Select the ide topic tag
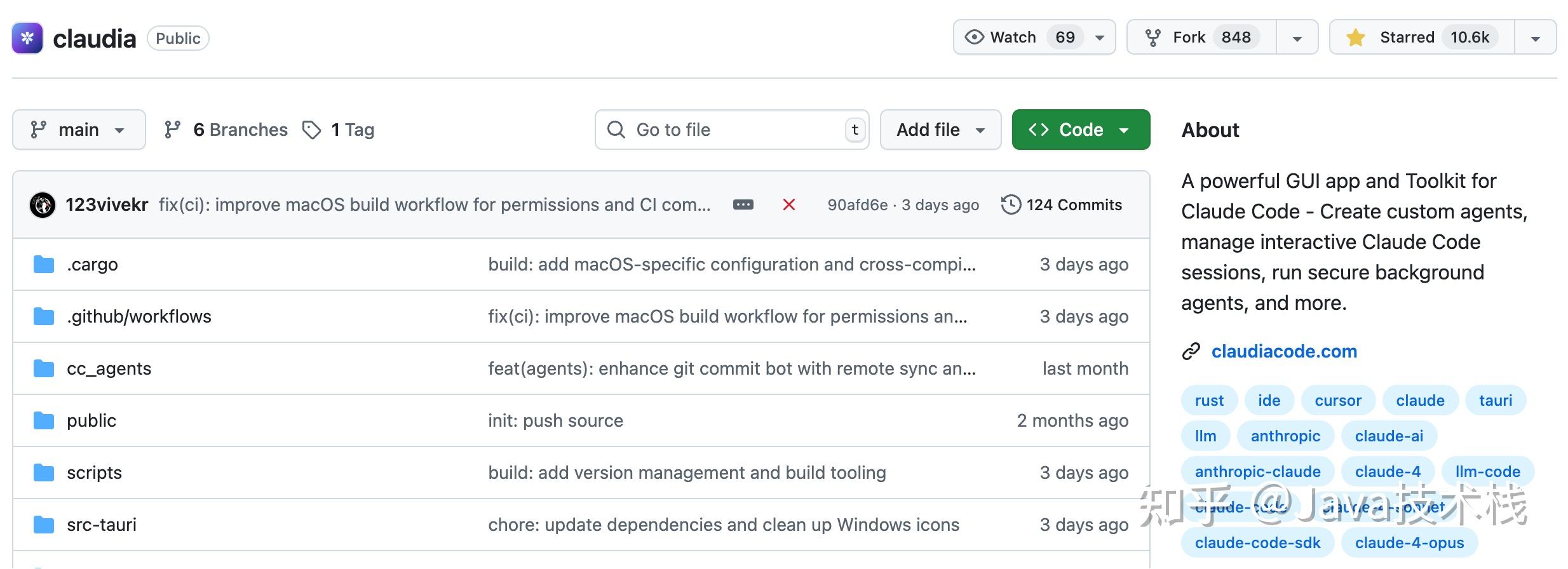This screenshot has height=569, width=1568. tap(1269, 401)
